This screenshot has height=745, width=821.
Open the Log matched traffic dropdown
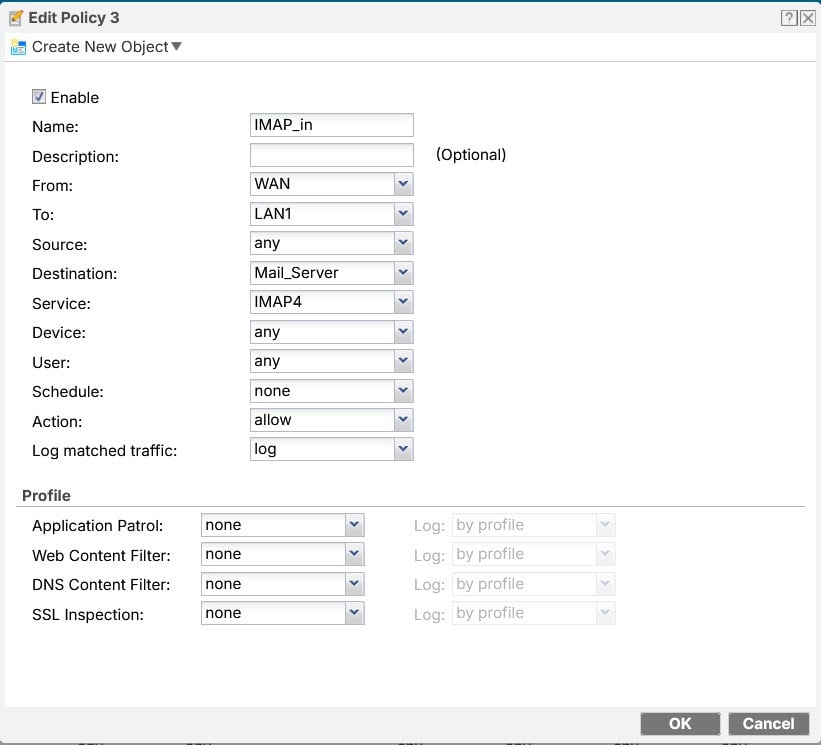[x=331, y=449]
